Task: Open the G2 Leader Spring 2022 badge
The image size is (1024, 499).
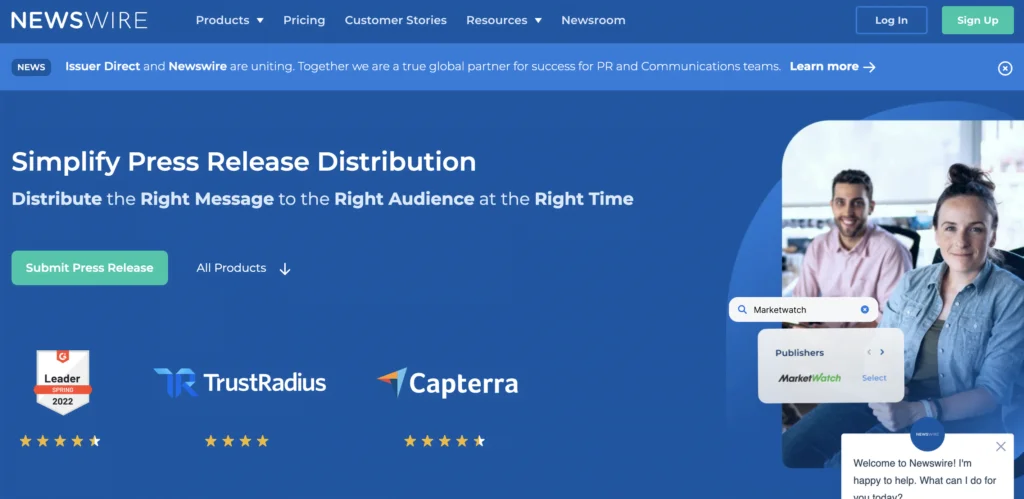Action: [63, 382]
